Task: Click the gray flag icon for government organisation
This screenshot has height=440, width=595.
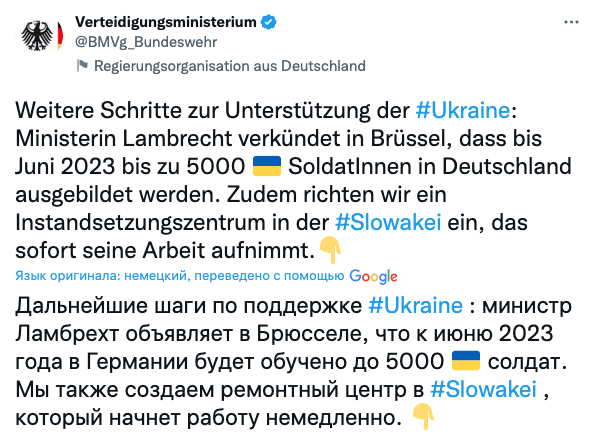Action: [x=82, y=66]
